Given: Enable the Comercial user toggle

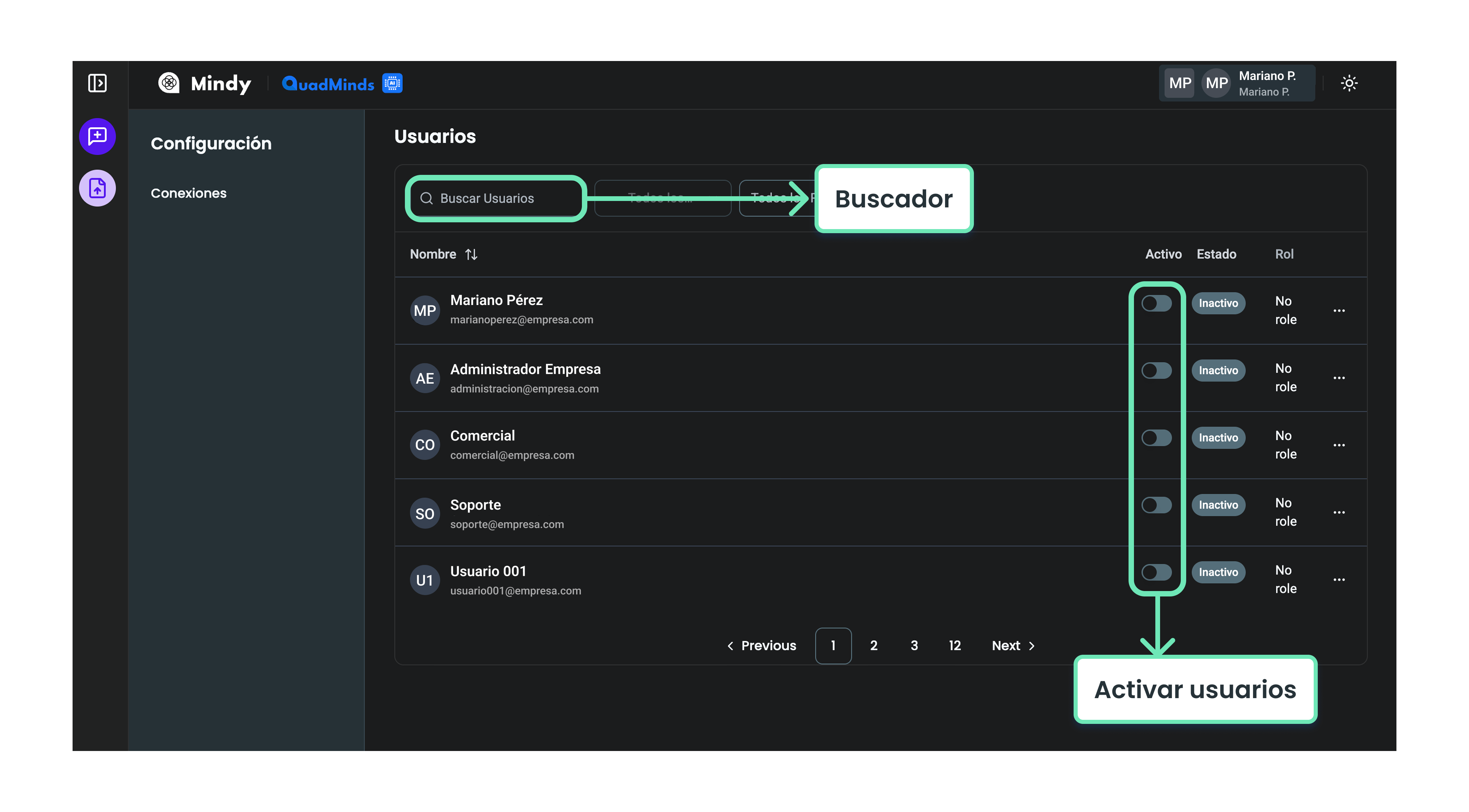Looking at the screenshot, I should pyautogui.click(x=1156, y=438).
